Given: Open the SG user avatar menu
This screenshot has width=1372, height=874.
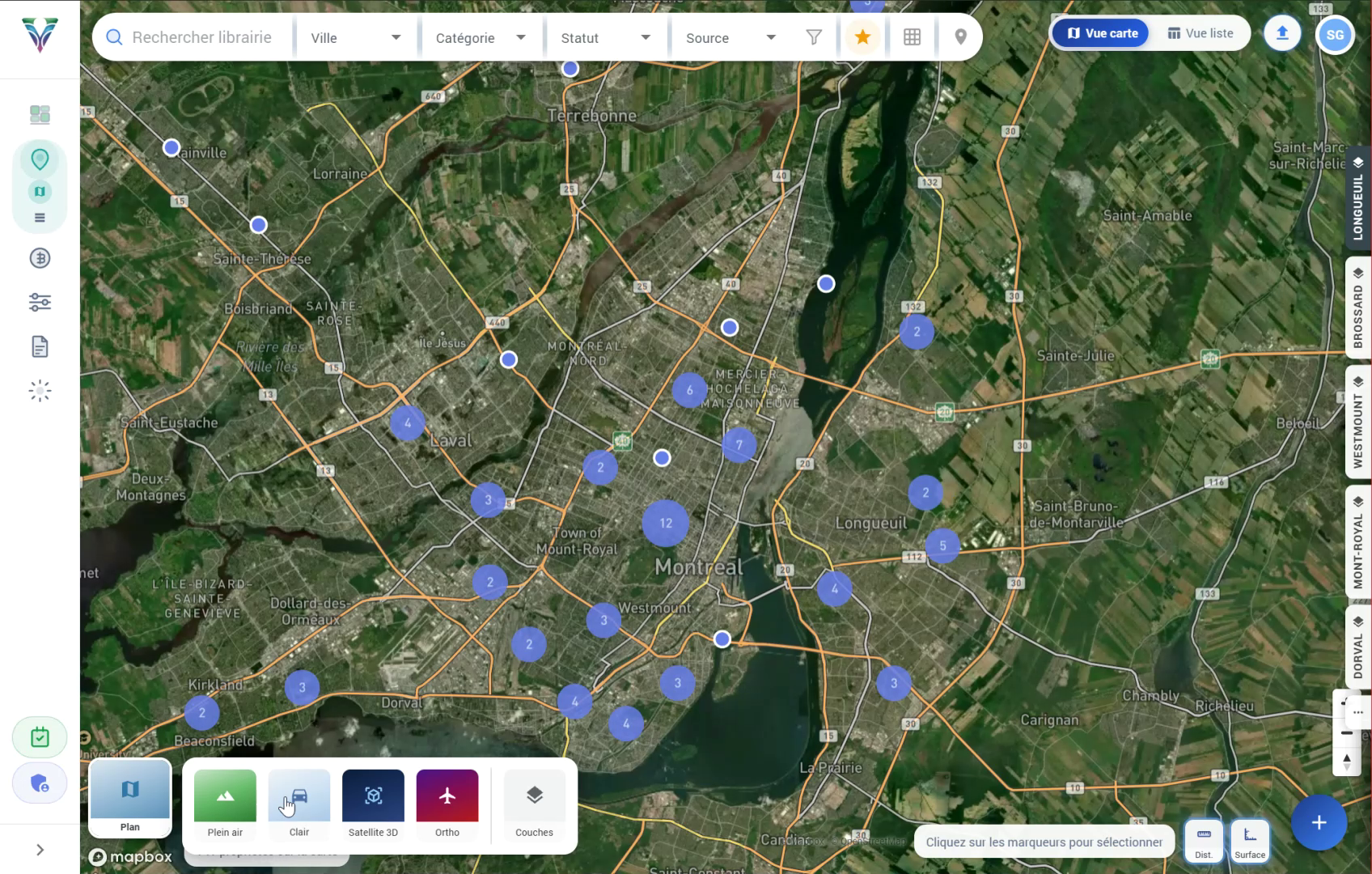Looking at the screenshot, I should pyautogui.click(x=1334, y=35).
